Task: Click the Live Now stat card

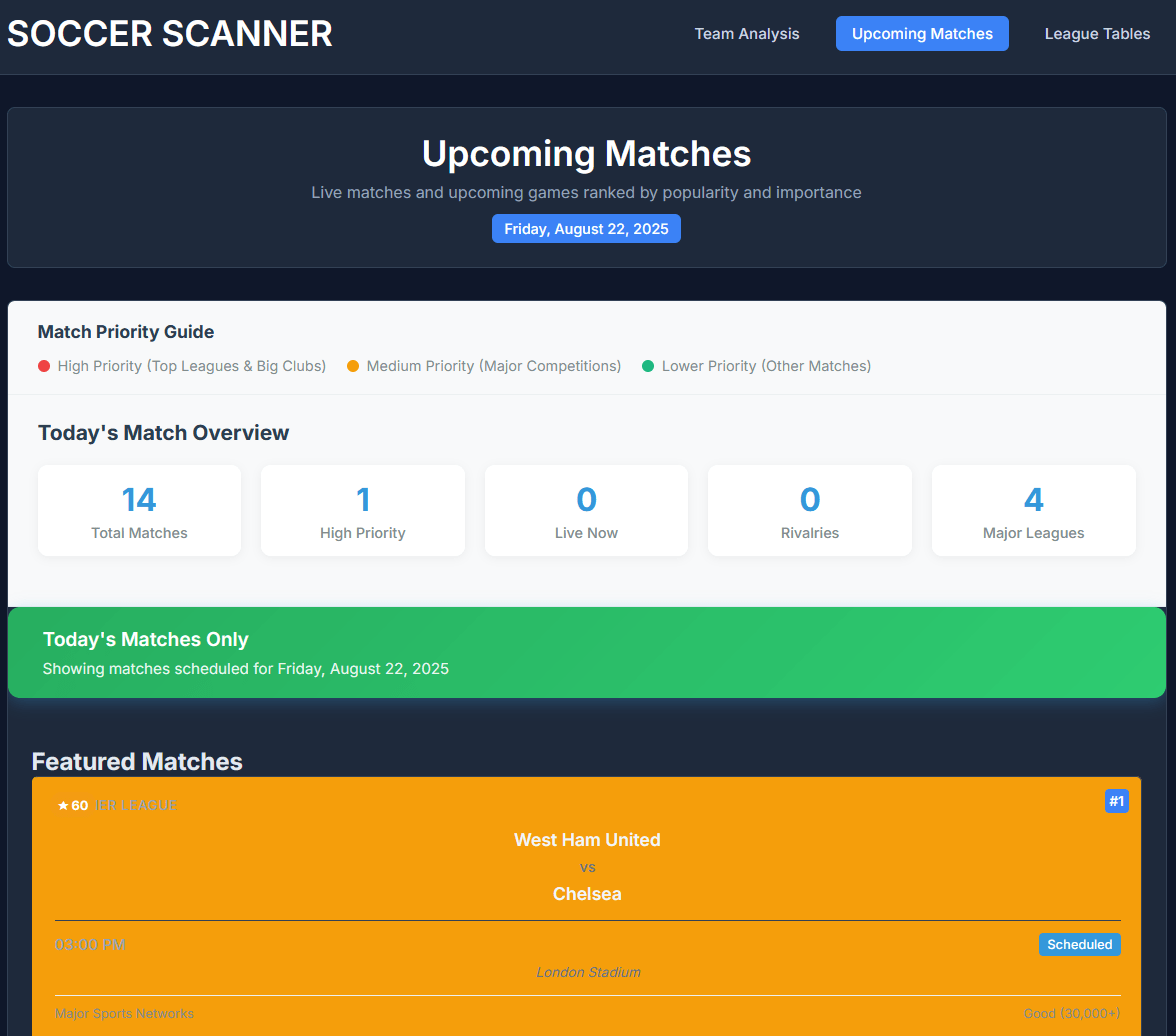Action: 586,510
